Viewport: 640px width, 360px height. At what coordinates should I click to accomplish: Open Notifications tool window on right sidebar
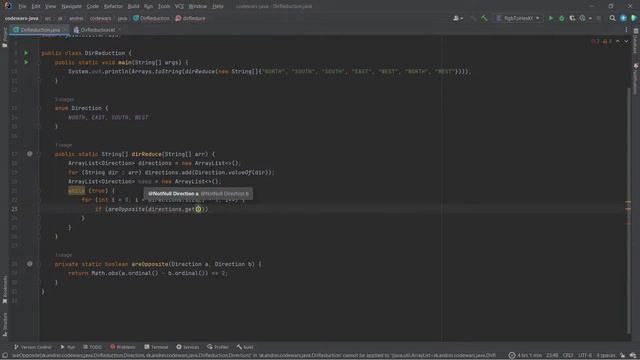pyautogui.click(x=636, y=80)
